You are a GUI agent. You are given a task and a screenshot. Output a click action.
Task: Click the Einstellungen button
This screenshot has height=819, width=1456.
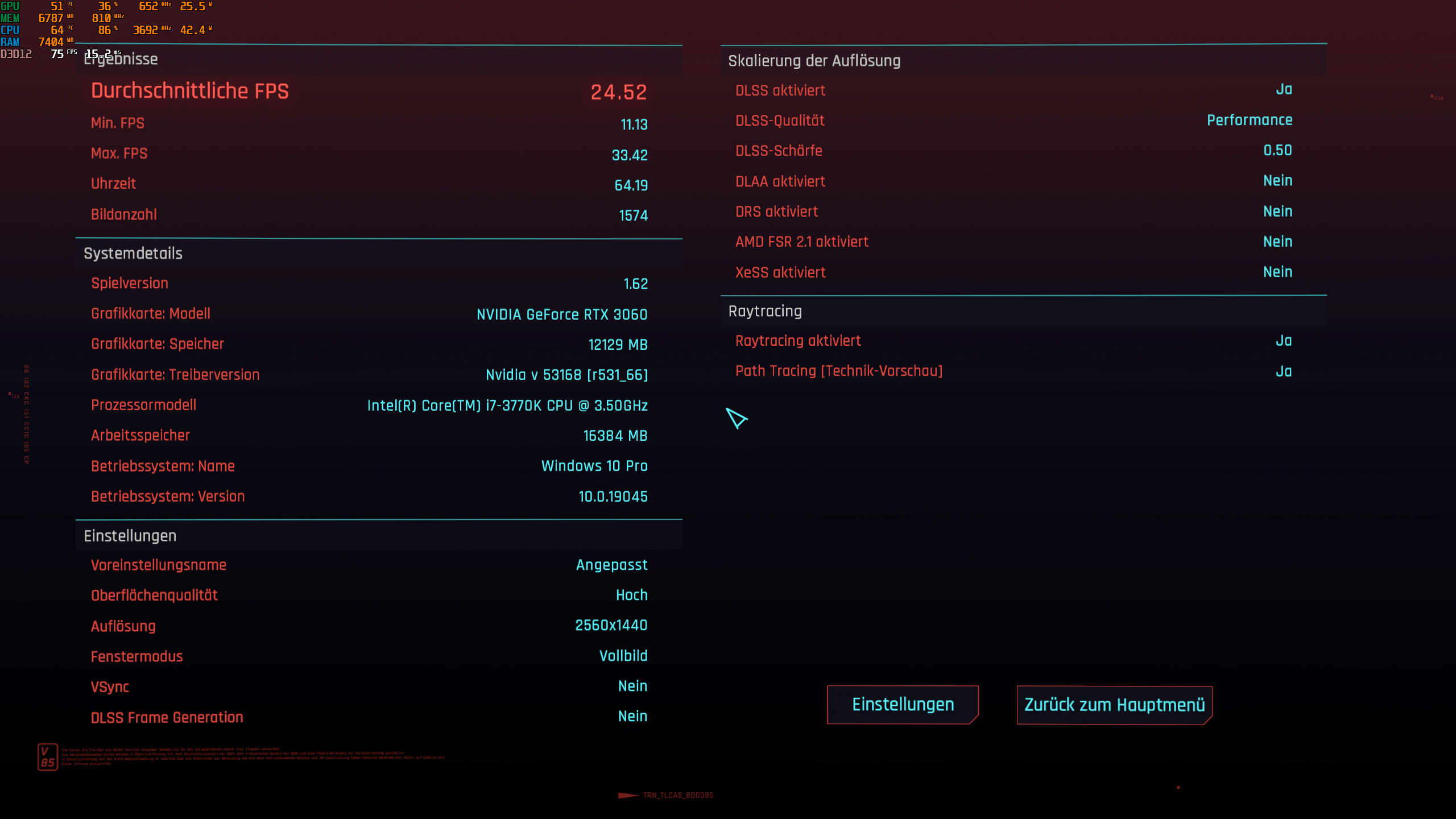[x=903, y=705]
